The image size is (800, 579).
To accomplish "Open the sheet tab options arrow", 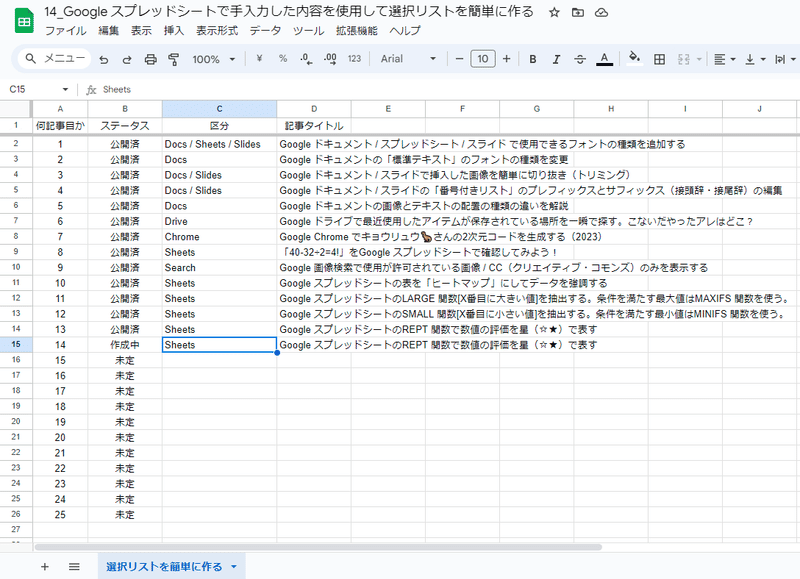I will point(234,566).
